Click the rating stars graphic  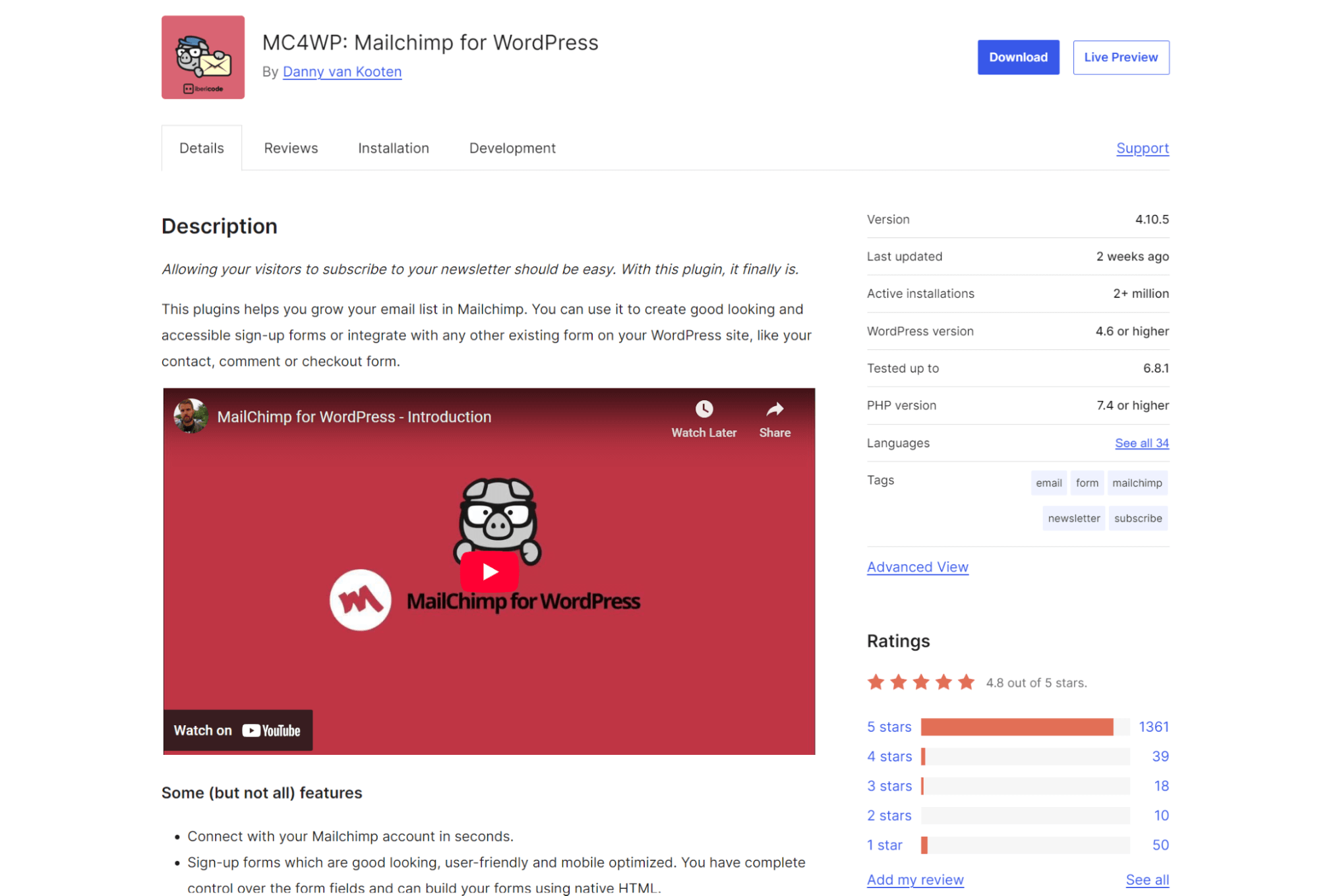(920, 682)
